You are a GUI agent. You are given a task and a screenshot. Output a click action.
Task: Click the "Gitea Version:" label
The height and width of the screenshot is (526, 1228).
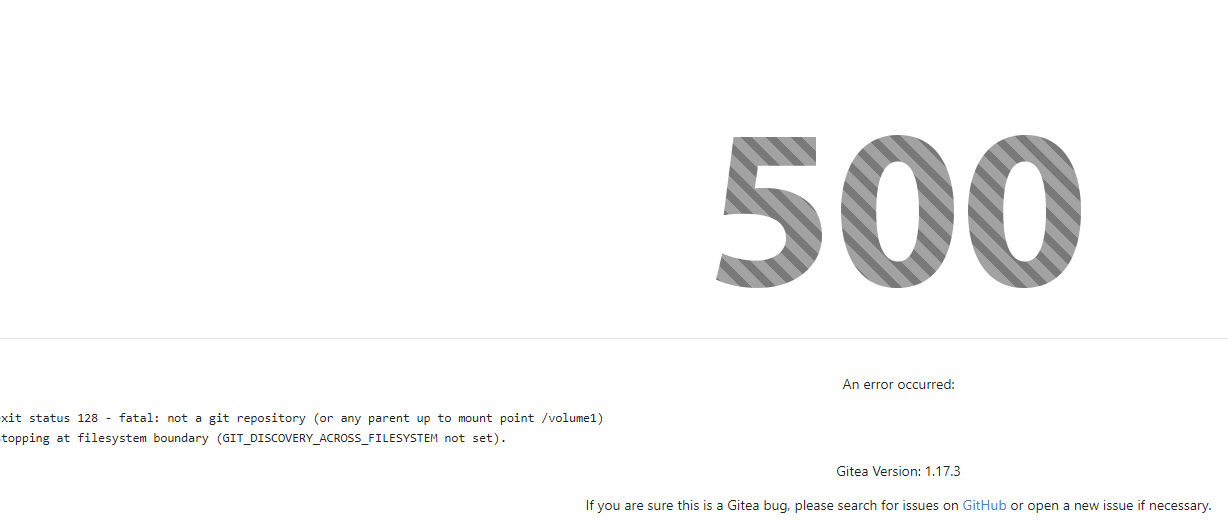click(879, 471)
